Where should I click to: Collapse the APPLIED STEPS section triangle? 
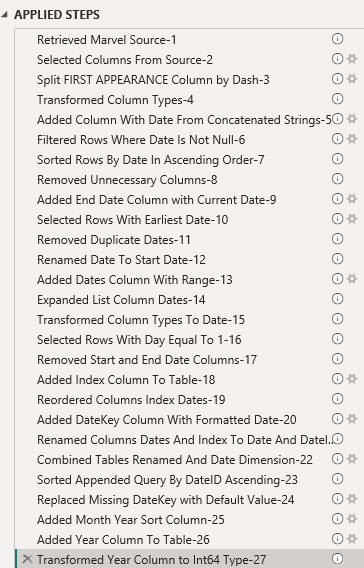pos(4,15)
